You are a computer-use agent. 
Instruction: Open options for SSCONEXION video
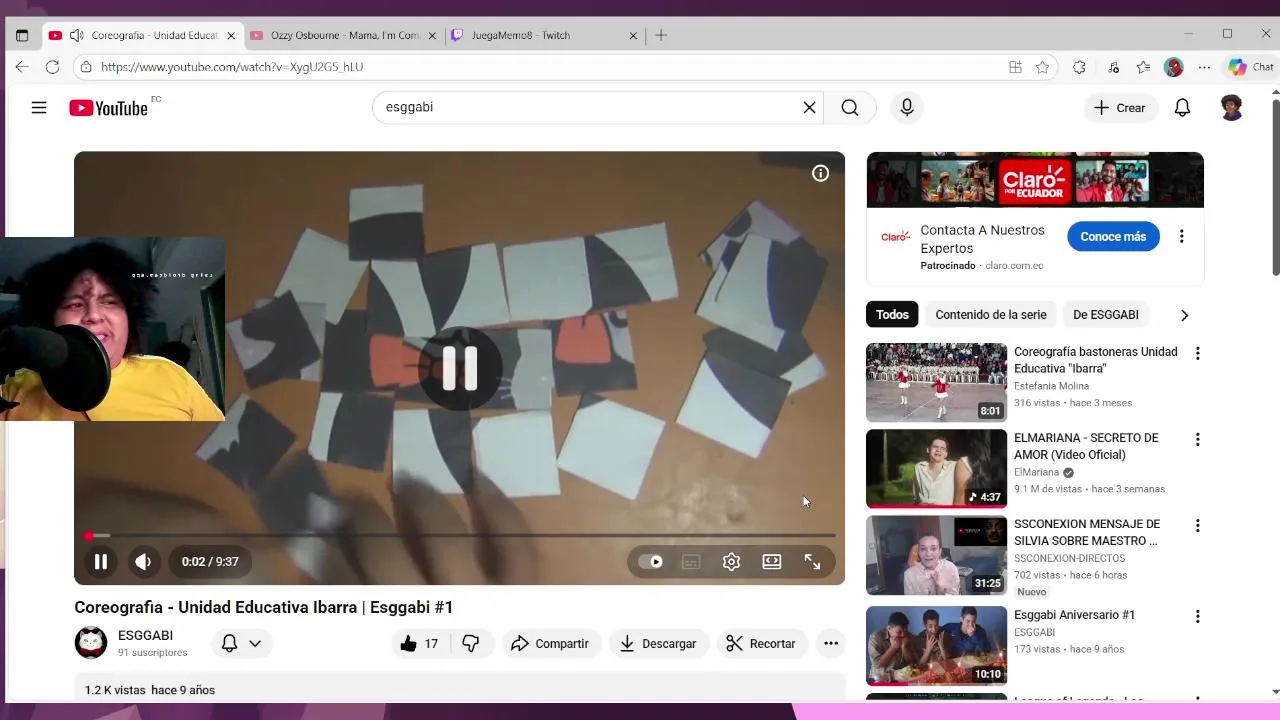[1197, 526]
